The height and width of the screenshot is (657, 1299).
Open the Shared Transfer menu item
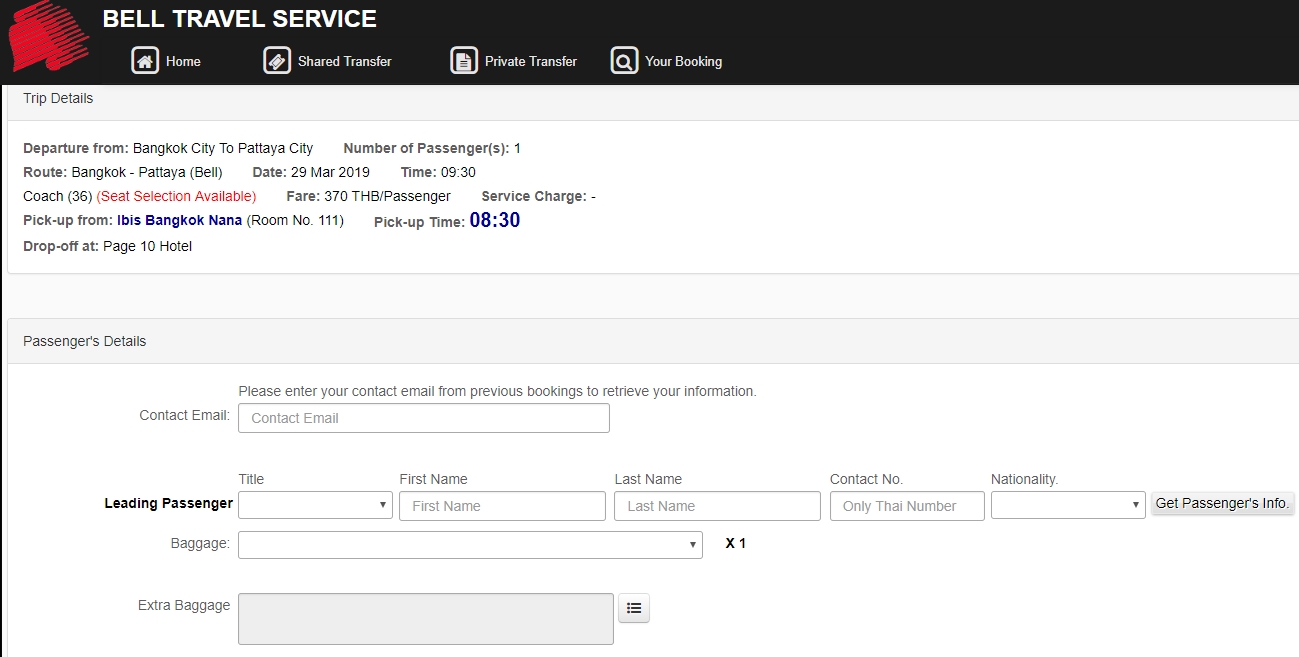[x=344, y=62]
